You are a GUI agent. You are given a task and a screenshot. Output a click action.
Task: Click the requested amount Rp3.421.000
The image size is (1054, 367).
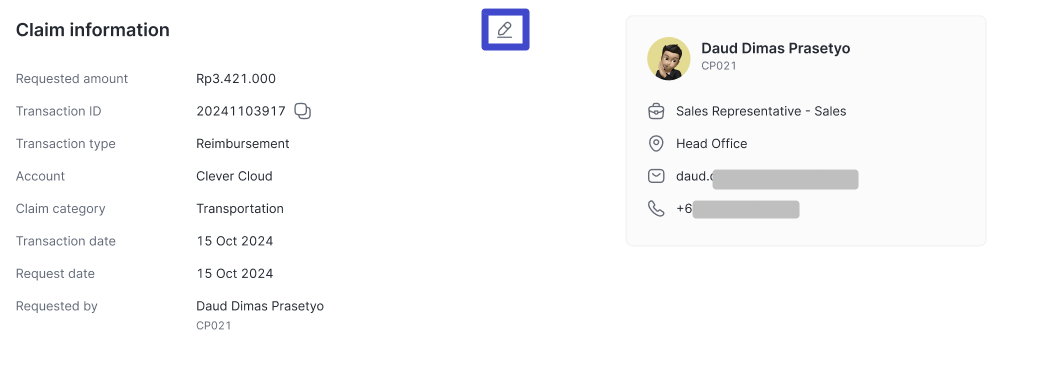click(x=236, y=79)
